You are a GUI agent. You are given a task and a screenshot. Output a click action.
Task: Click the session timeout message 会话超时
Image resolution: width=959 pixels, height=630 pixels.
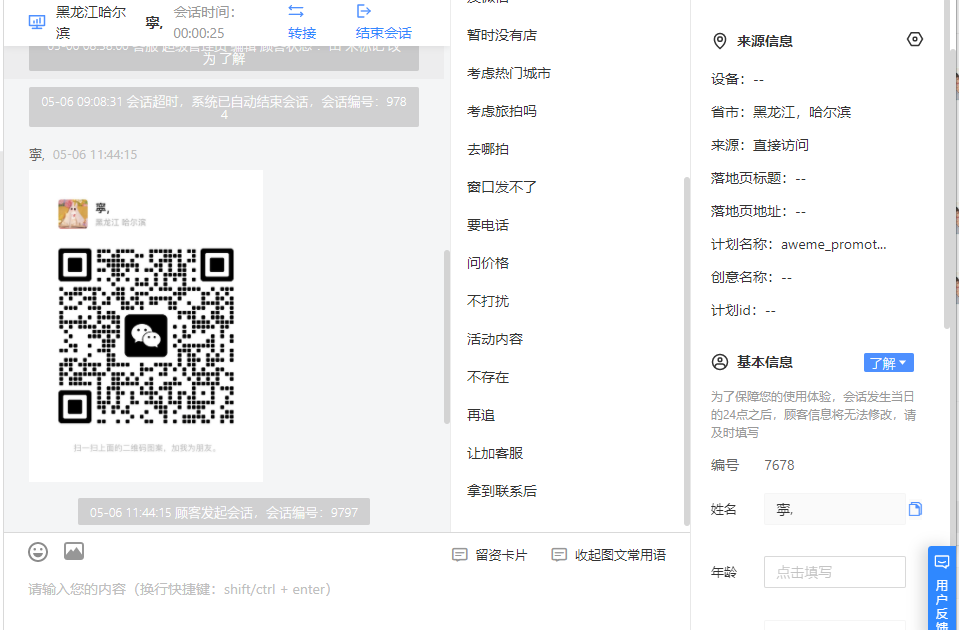coord(224,107)
